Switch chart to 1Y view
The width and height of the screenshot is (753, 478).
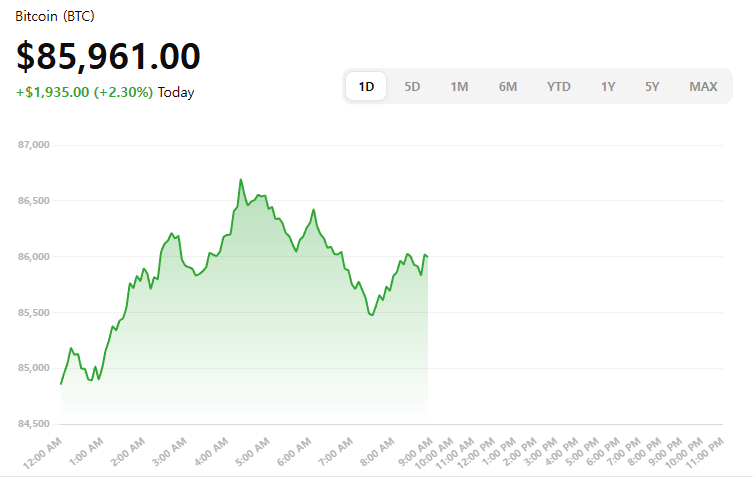pyautogui.click(x=608, y=87)
